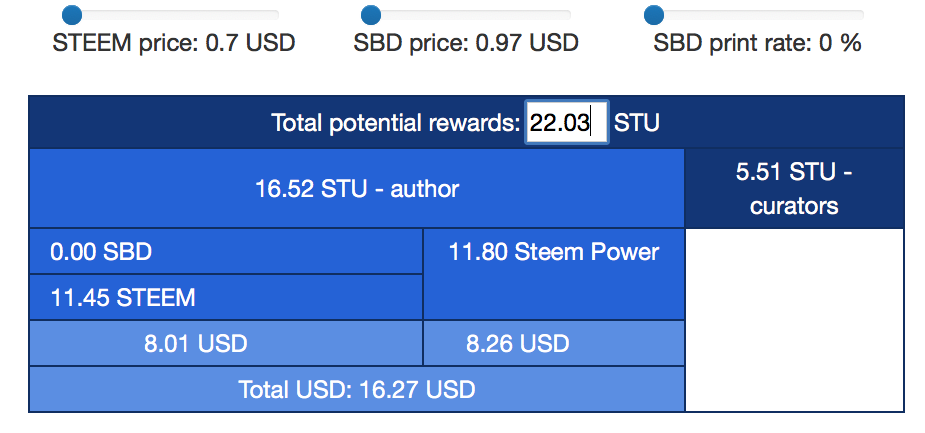
Task: Click the SBD price slider handle
Action: tap(371, 15)
